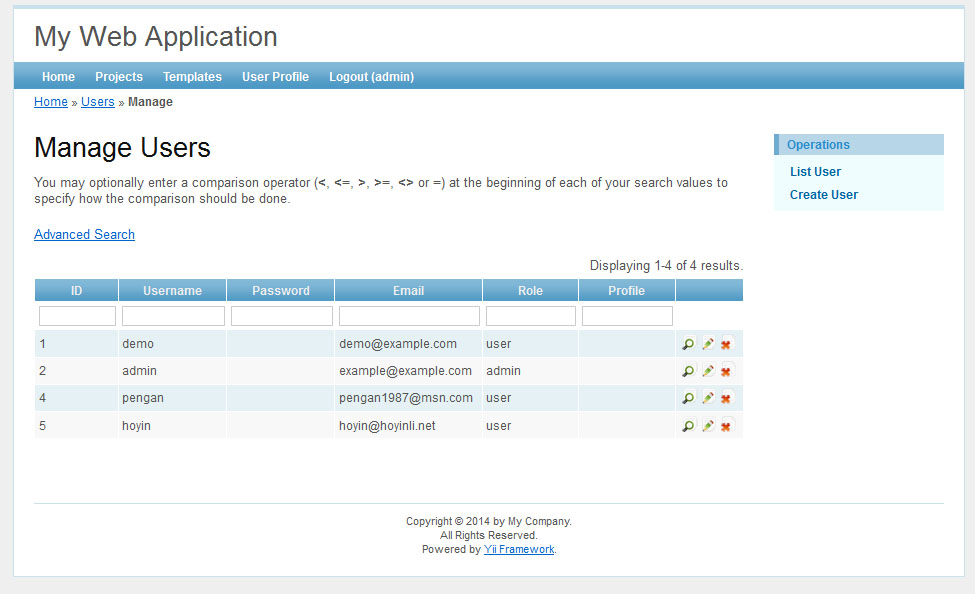The image size is (975, 594).
Task: Click the Role filter text box
Action: 530,316
